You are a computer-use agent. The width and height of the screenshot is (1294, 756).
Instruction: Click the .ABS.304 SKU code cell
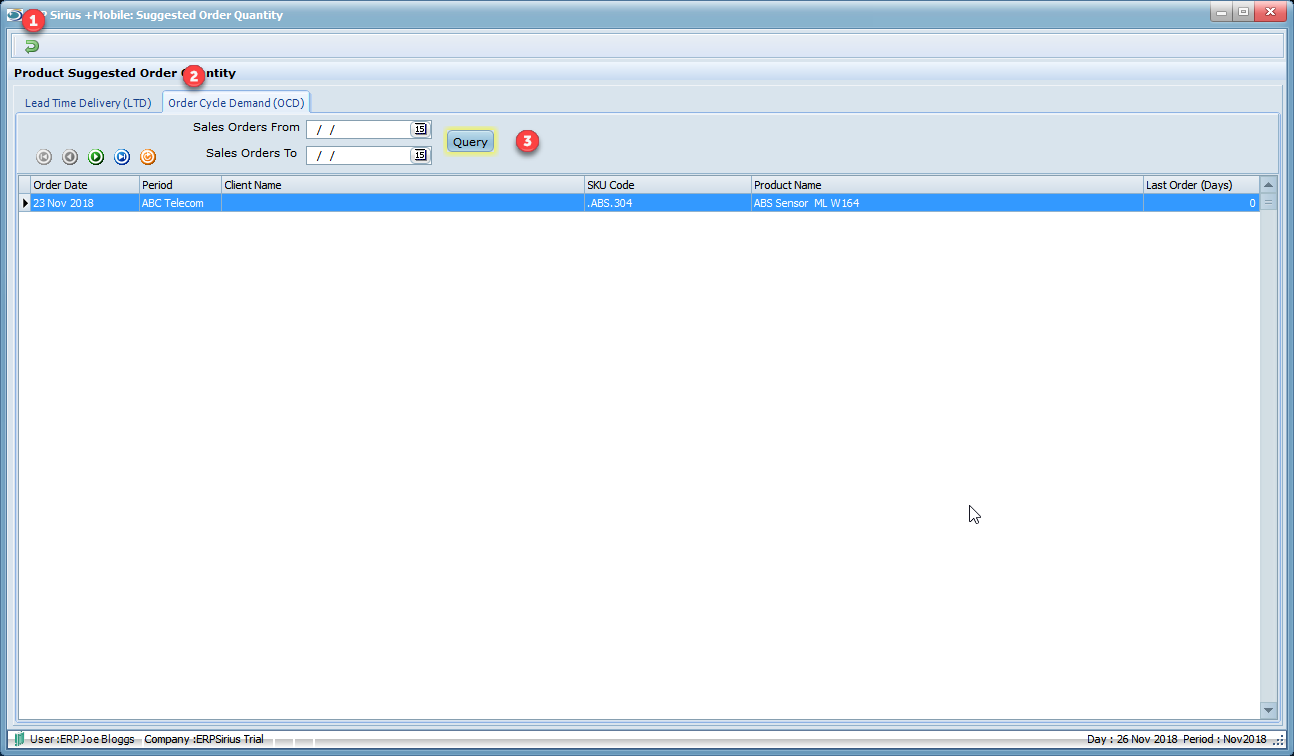(668, 203)
